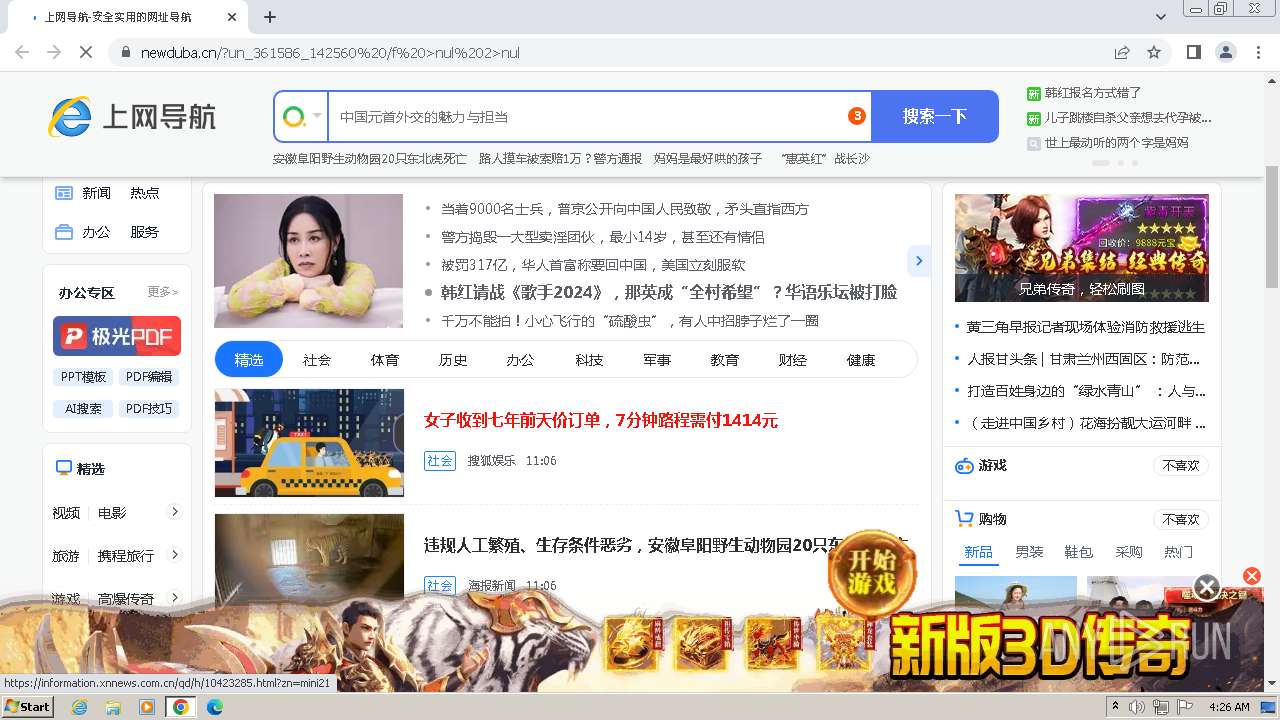Open the 兄弟传奇 game ad image
The image size is (1280, 720).
click(1082, 247)
